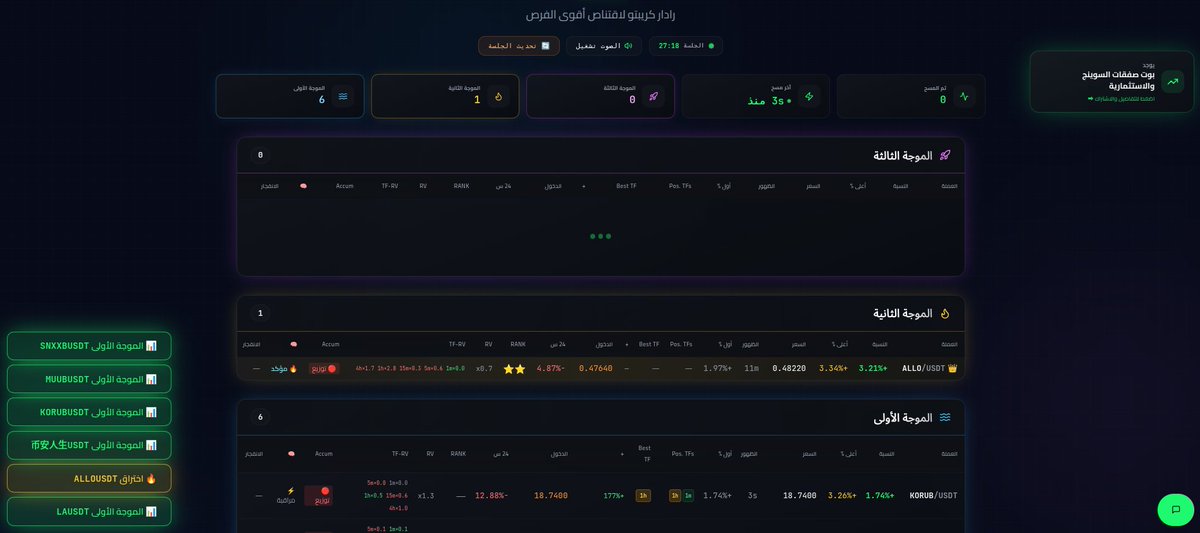Click the crown icon next to ALLO/USDT
Image resolution: width=1200 pixels, height=533 pixels.
coord(952,368)
